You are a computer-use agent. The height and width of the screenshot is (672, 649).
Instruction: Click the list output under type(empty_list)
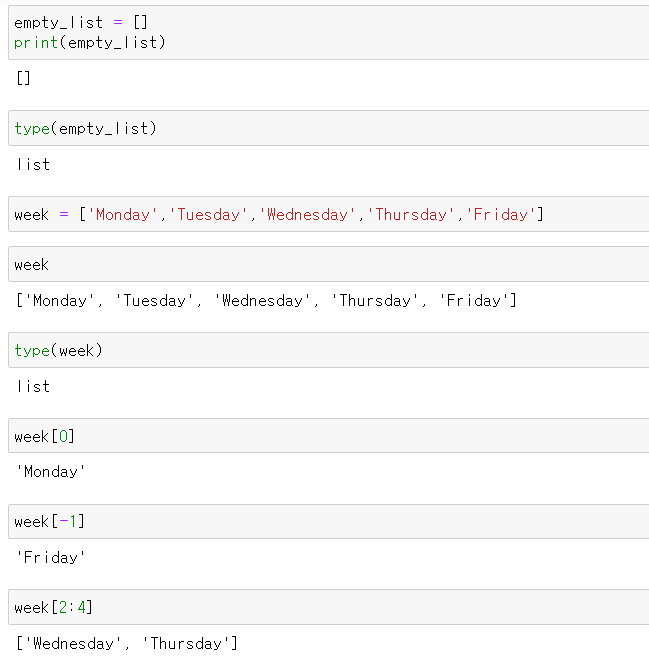click(33, 165)
